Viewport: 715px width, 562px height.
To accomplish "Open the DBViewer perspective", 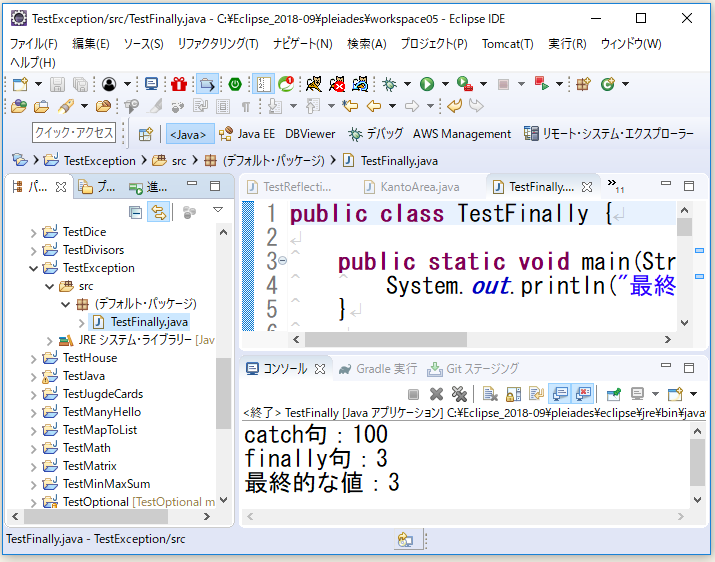I will click(310, 134).
